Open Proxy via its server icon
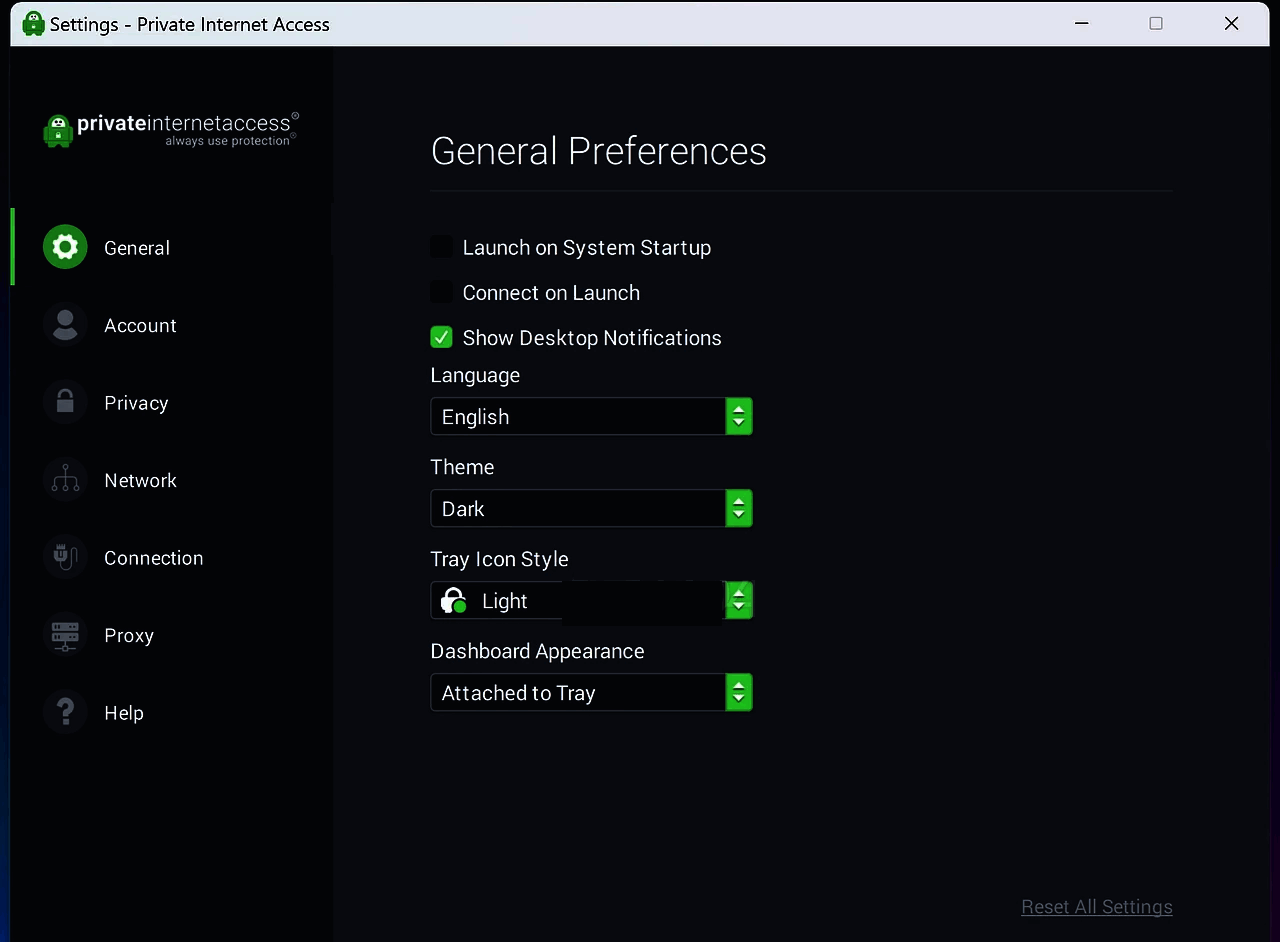 point(65,635)
